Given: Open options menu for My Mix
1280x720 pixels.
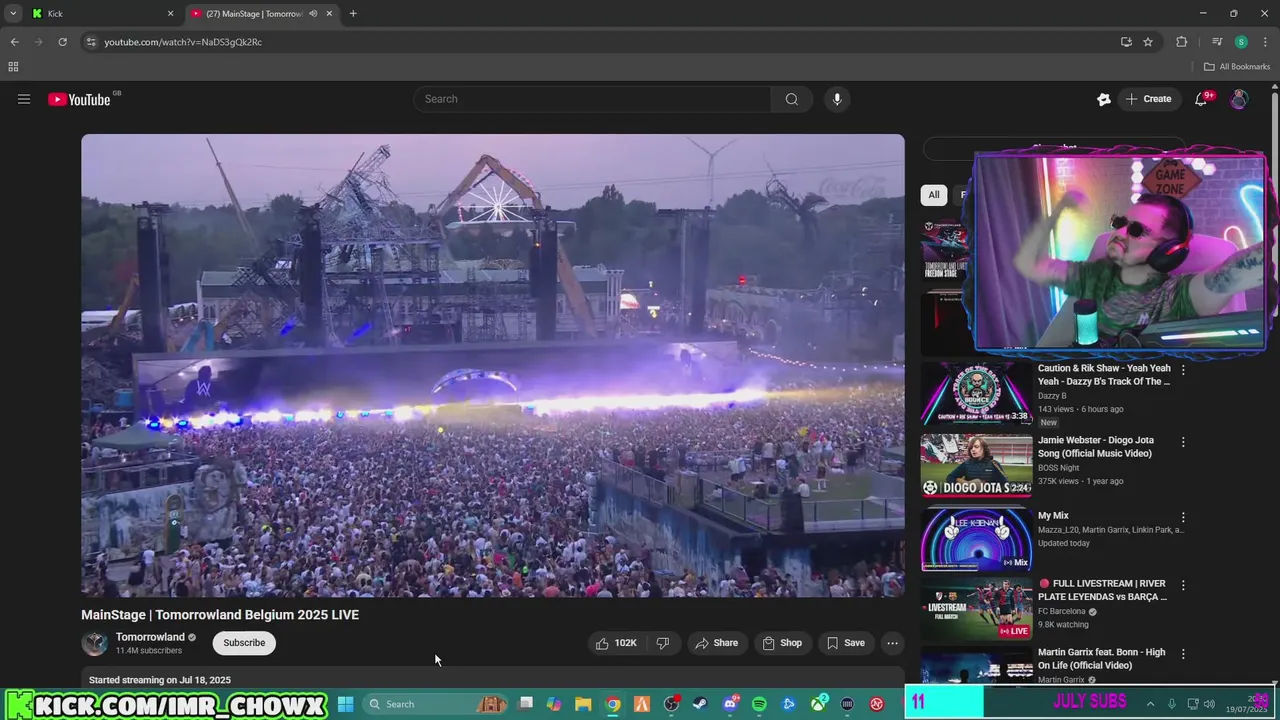Looking at the screenshot, I should pyautogui.click(x=1183, y=518).
